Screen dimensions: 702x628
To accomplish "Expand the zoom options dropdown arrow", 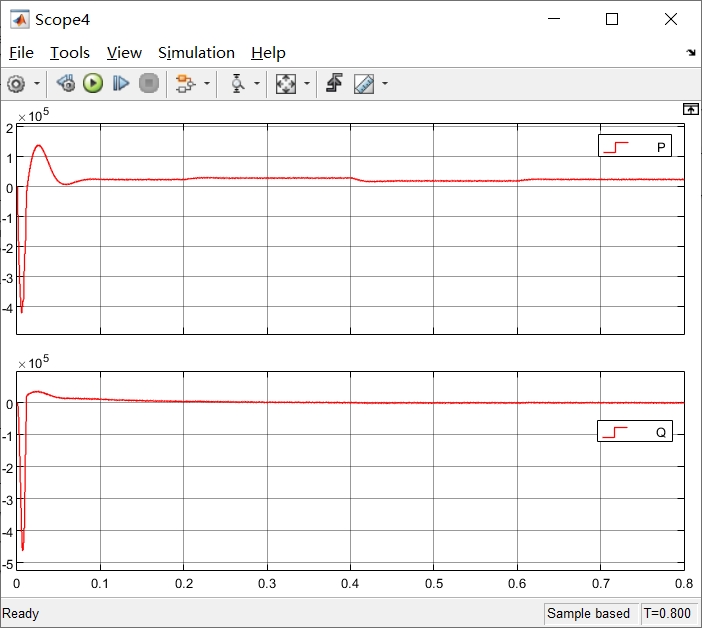I will coord(257,84).
